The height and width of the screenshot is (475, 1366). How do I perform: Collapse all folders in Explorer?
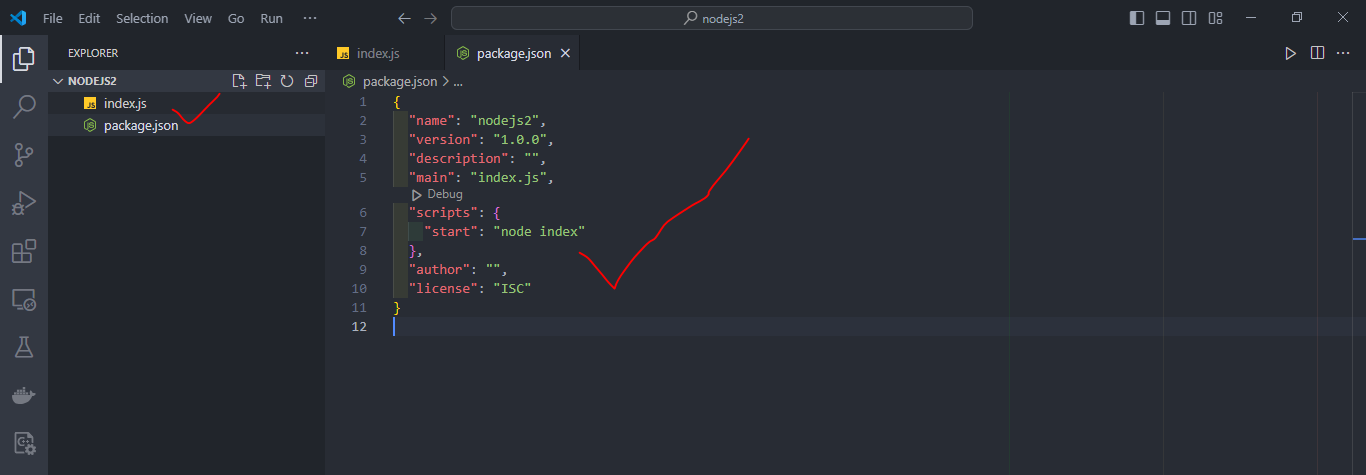(311, 81)
